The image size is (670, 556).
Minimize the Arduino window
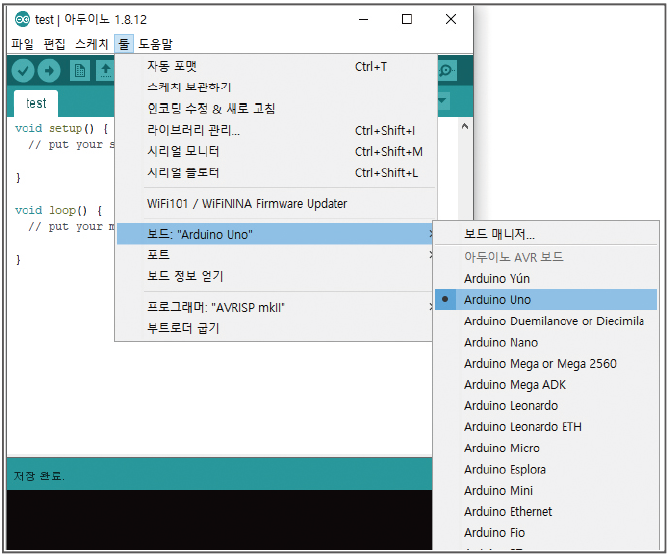click(364, 19)
